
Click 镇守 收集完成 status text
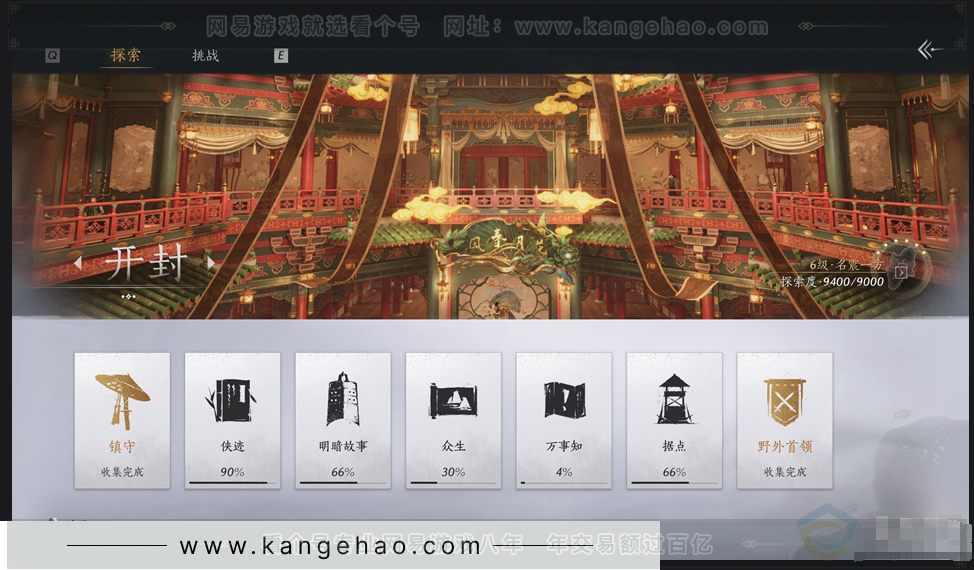tap(122, 472)
